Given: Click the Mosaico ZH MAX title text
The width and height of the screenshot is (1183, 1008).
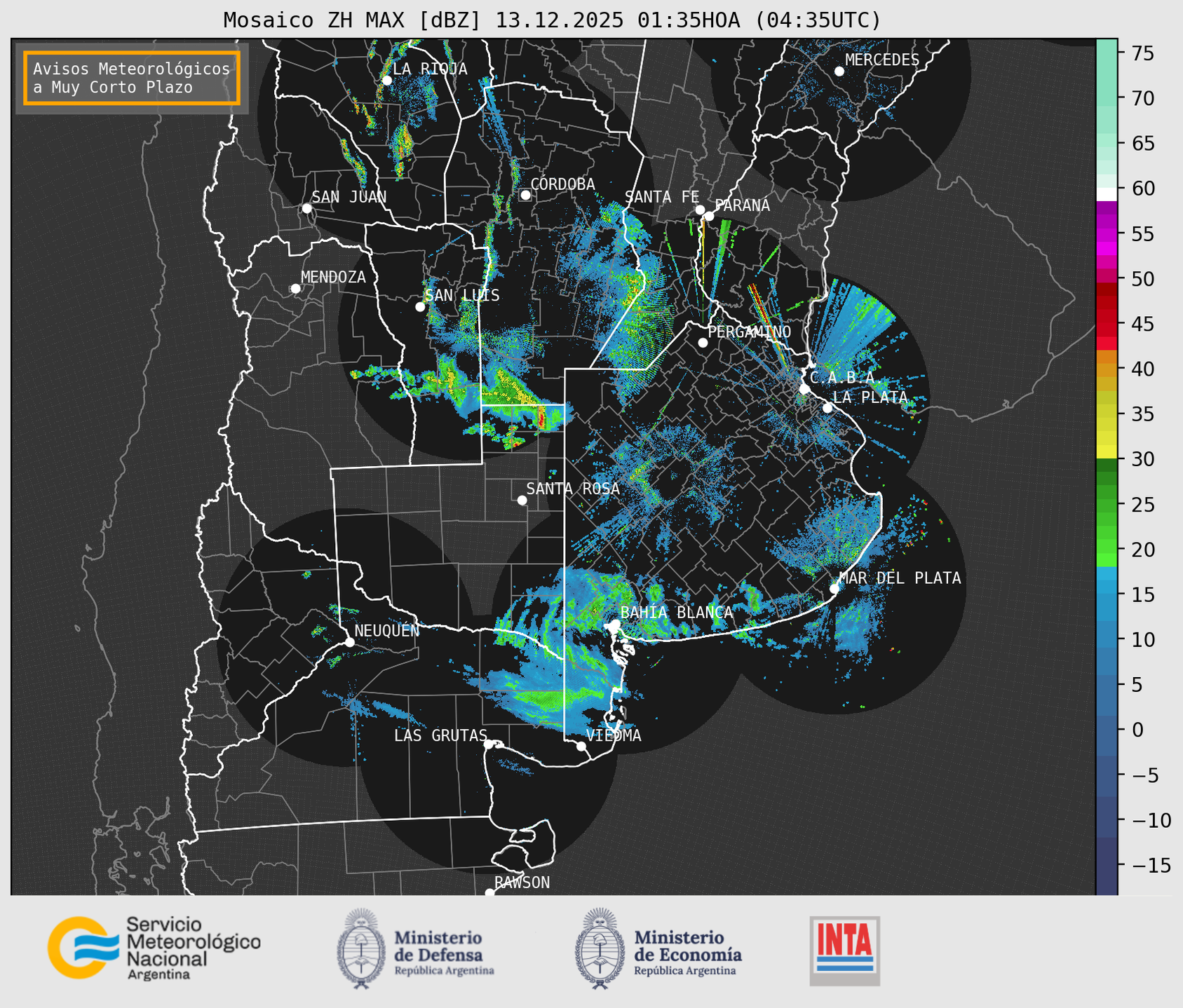Looking at the screenshot, I should (552, 20).
